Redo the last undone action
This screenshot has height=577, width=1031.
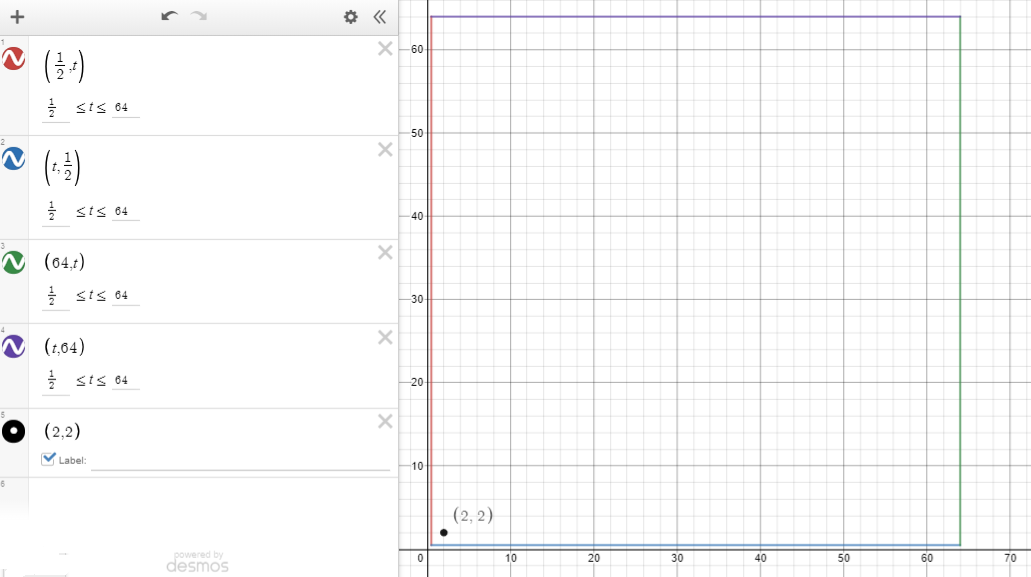(199, 17)
